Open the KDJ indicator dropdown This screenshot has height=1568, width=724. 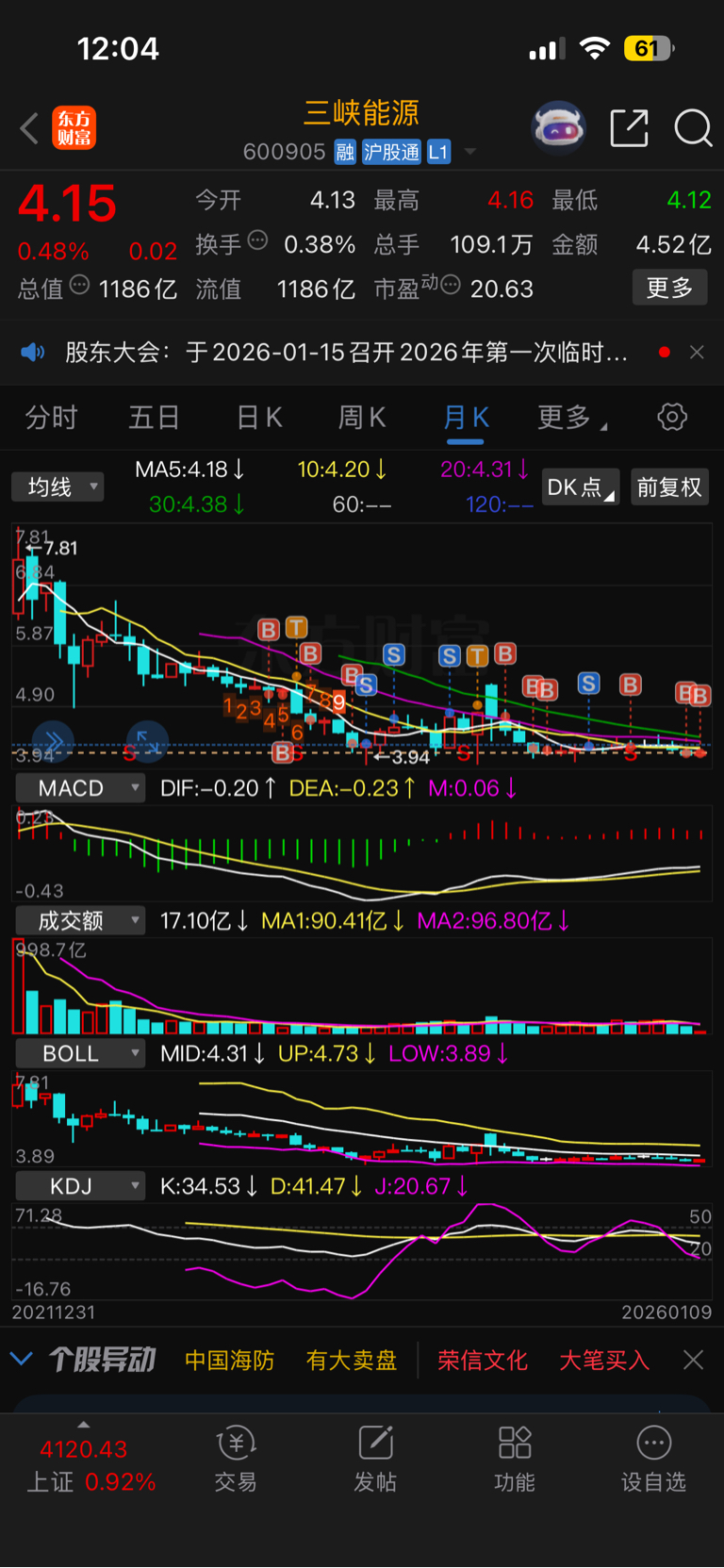point(80,1186)
